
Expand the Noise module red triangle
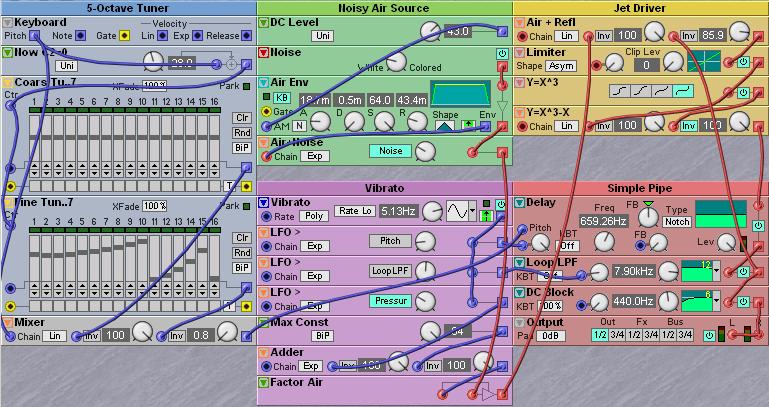coord(264,52)
